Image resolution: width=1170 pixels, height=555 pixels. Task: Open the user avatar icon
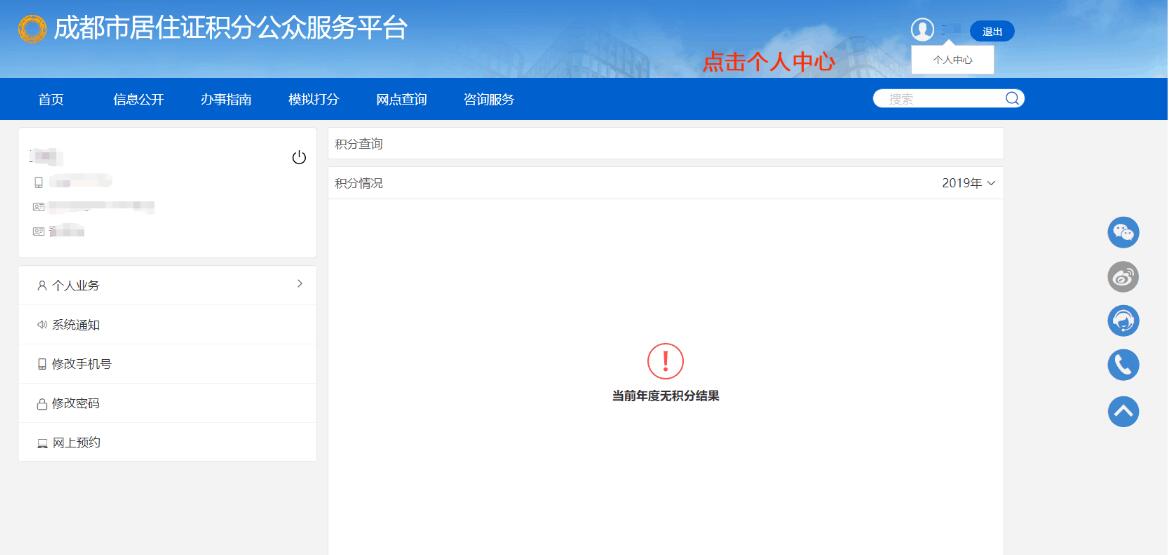coord(922,30)
